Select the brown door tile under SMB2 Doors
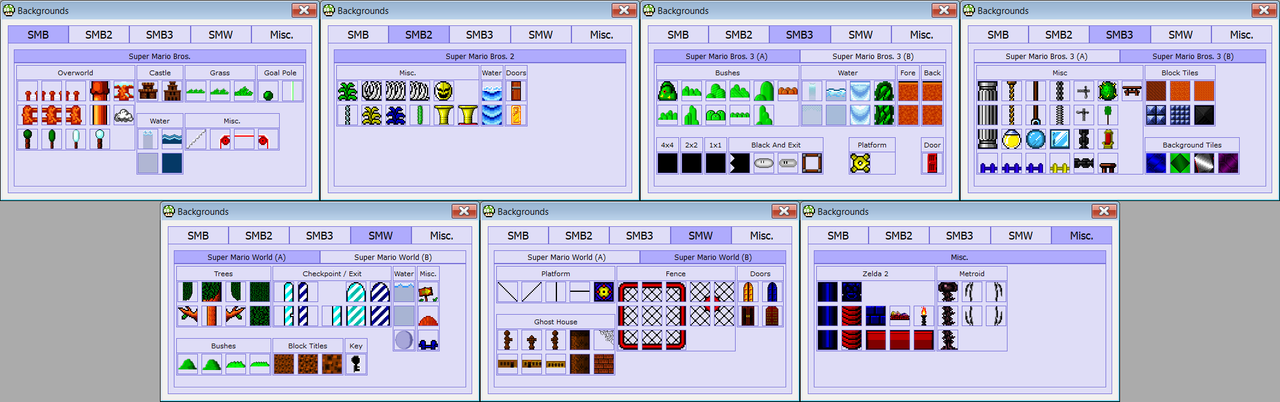 (x=516, y=92)
